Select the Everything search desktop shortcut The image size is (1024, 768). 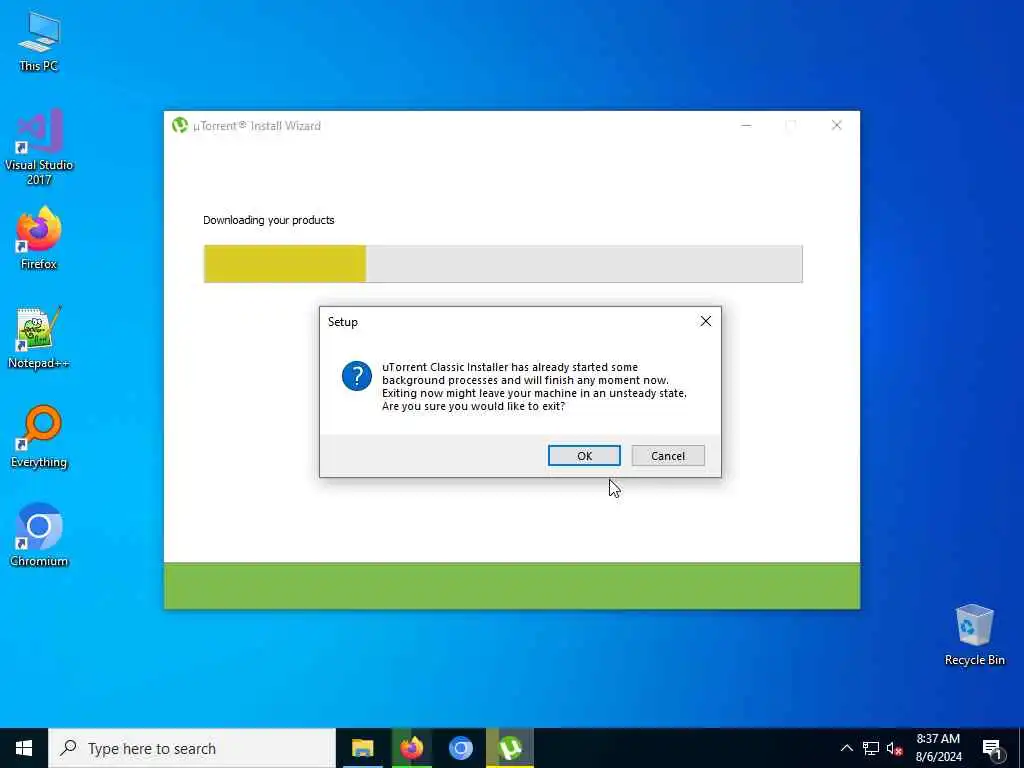[39, 437]
